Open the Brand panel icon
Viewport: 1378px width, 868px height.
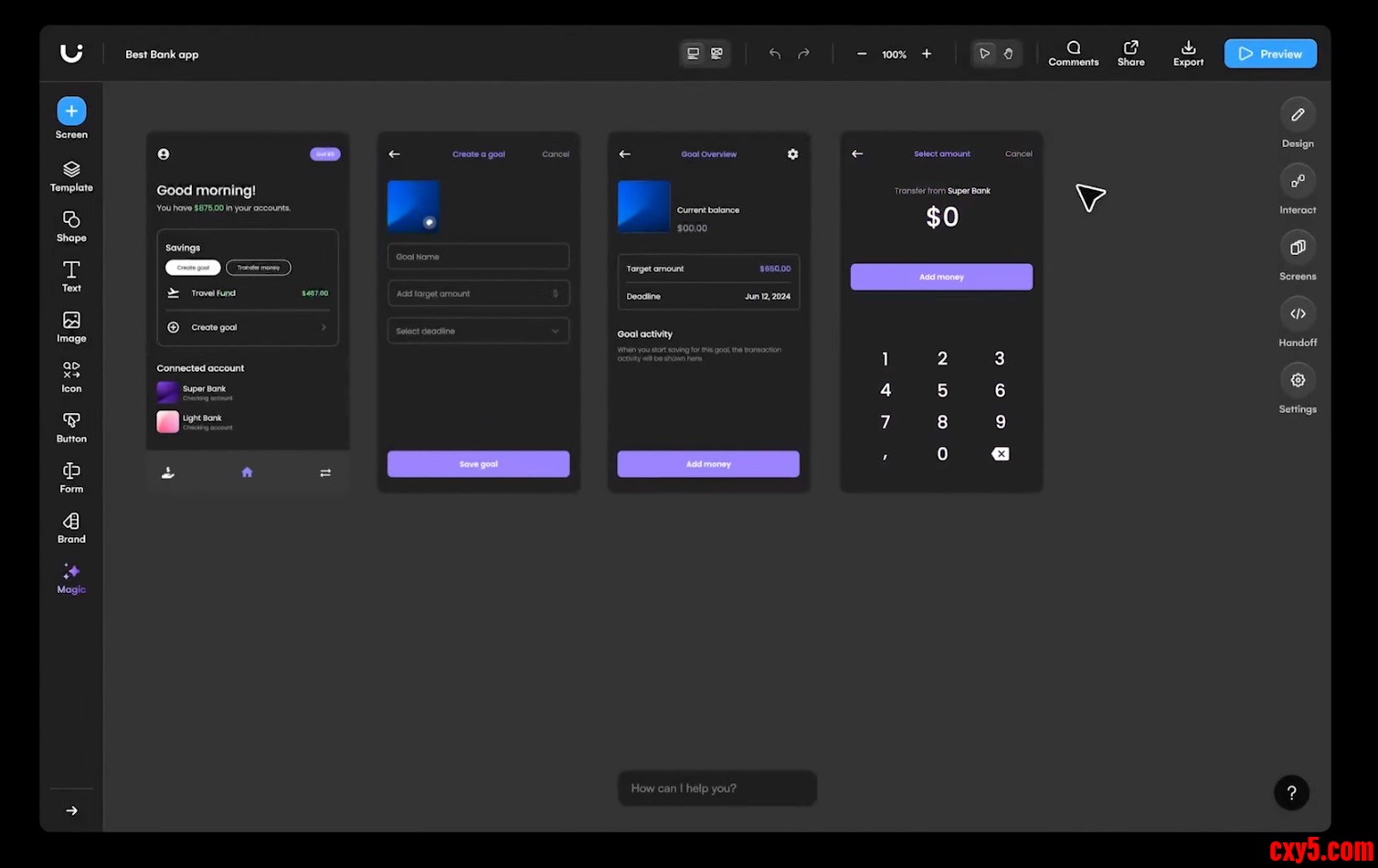(x=71, y=522)
